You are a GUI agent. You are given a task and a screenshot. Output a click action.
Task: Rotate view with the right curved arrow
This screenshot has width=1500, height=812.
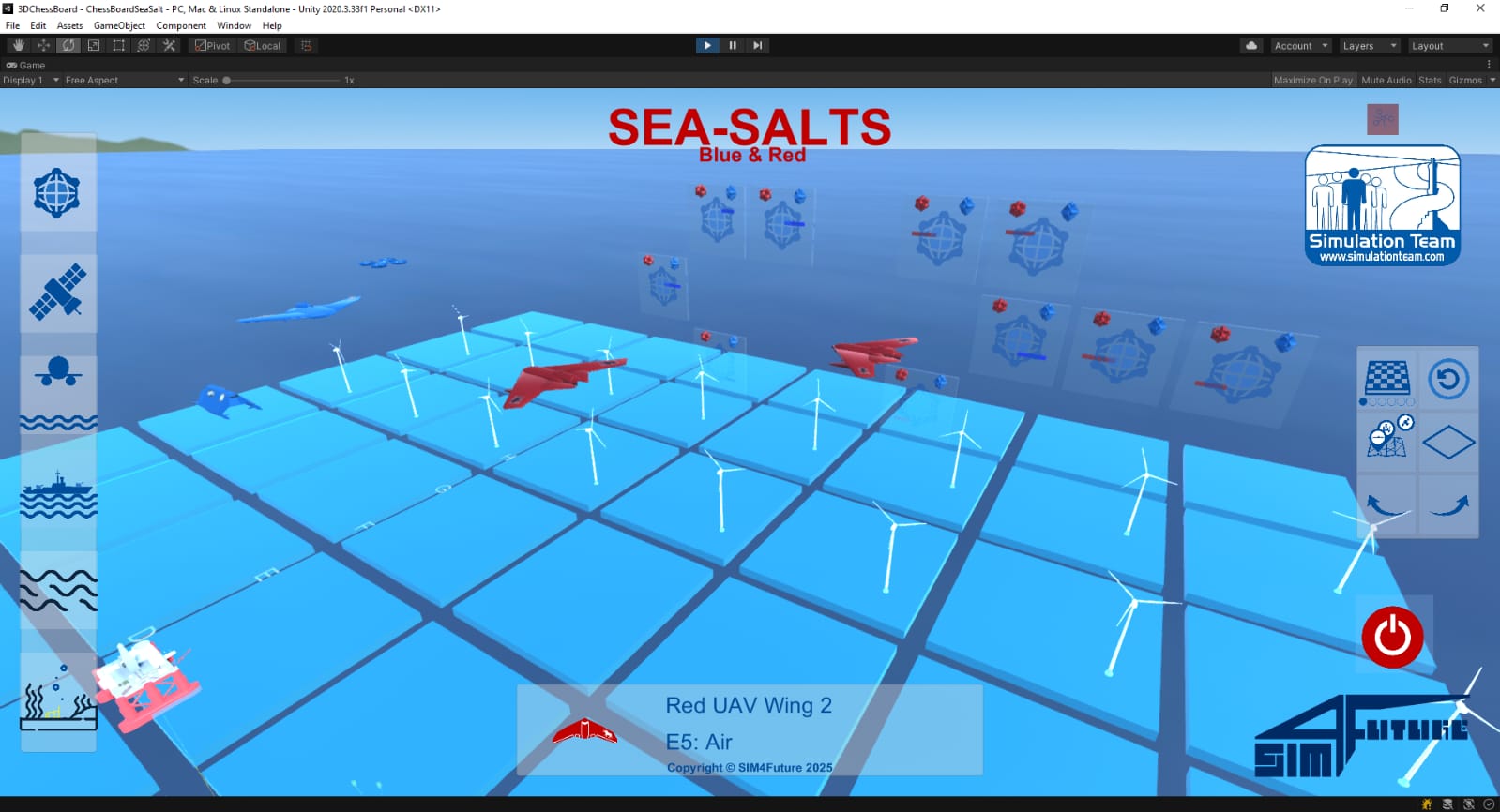[1448, 505]
